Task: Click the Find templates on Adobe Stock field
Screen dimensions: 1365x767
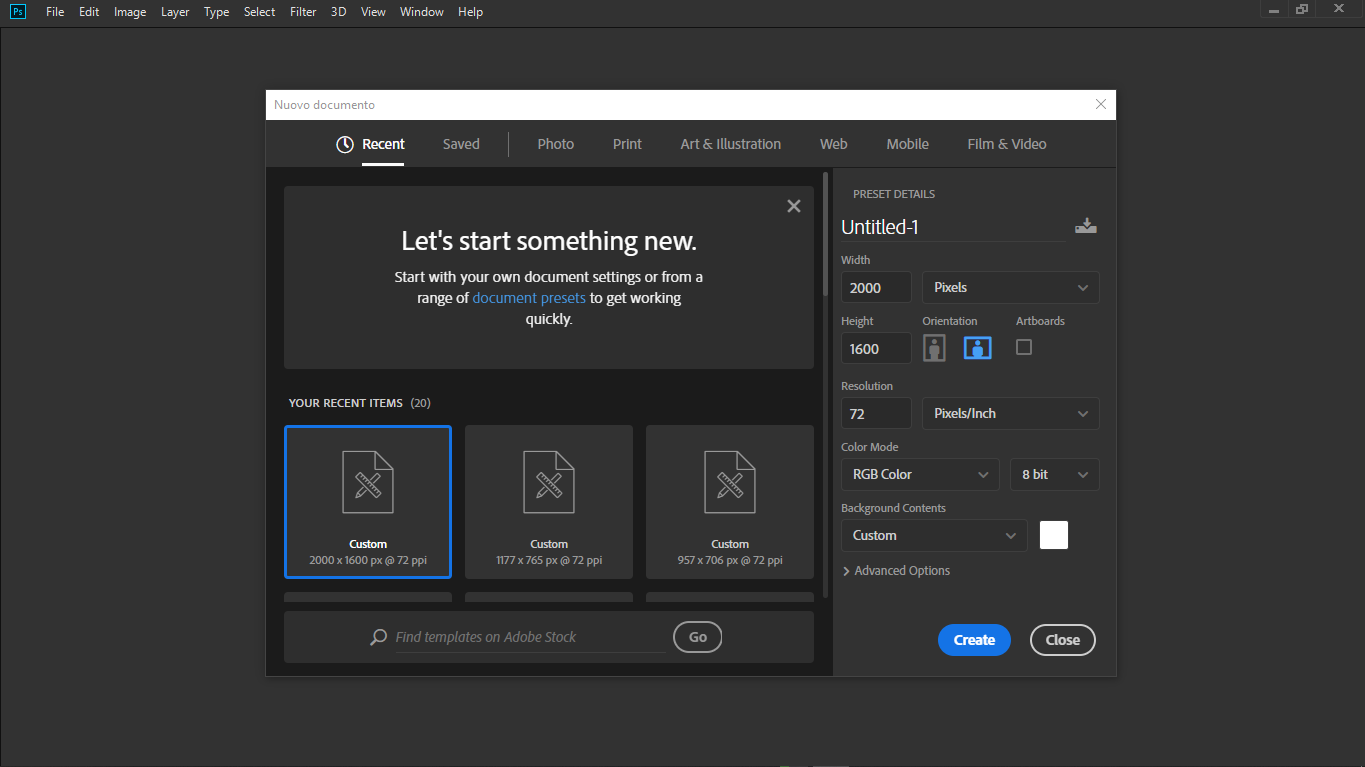Action: click(530, 637)
